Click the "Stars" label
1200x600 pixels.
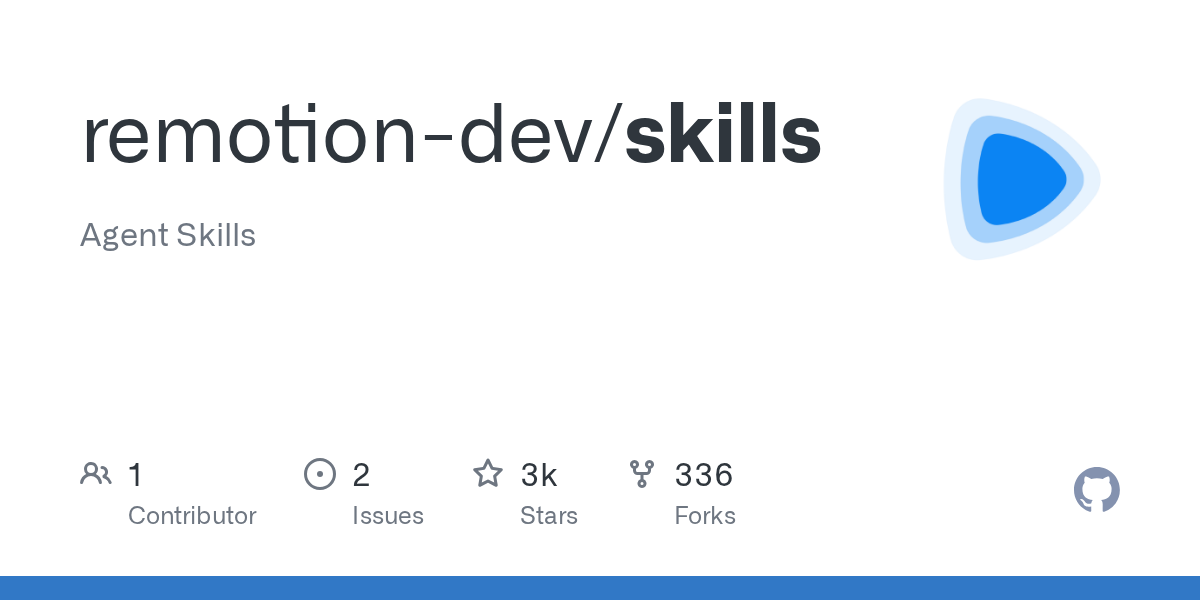549,516
